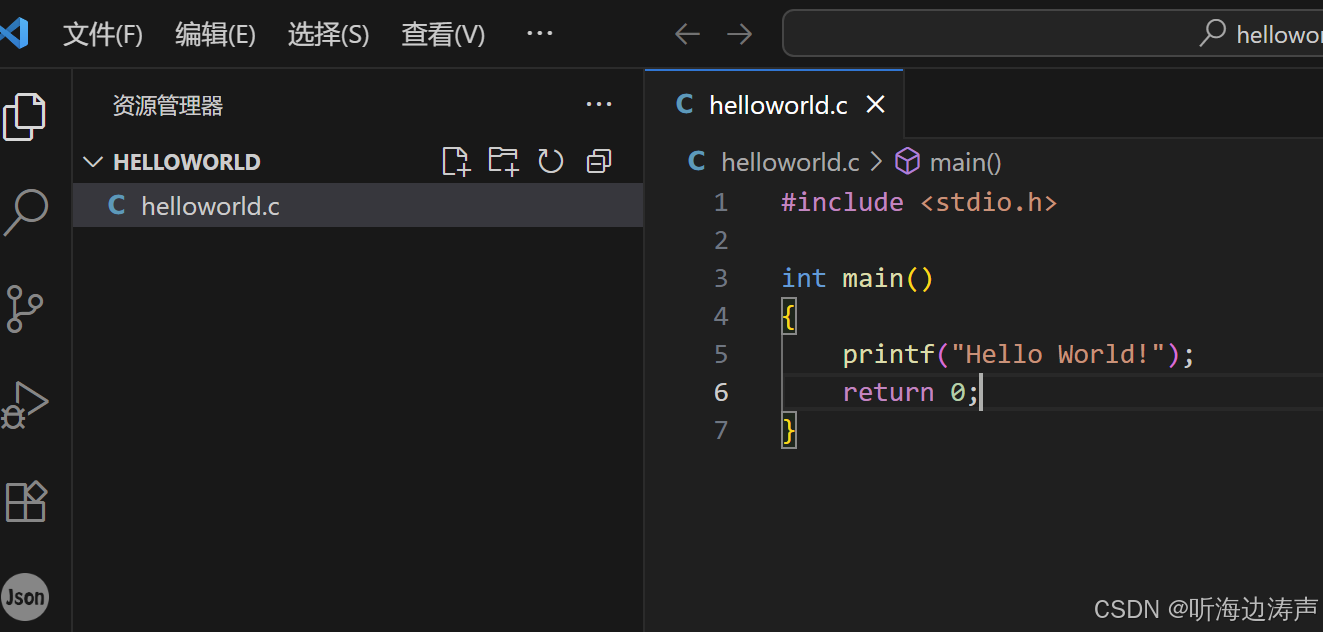Click line number 5 in gutter
Image resolution: width=1323 pixels, height=632 pixels.
(x=721, y=355)
